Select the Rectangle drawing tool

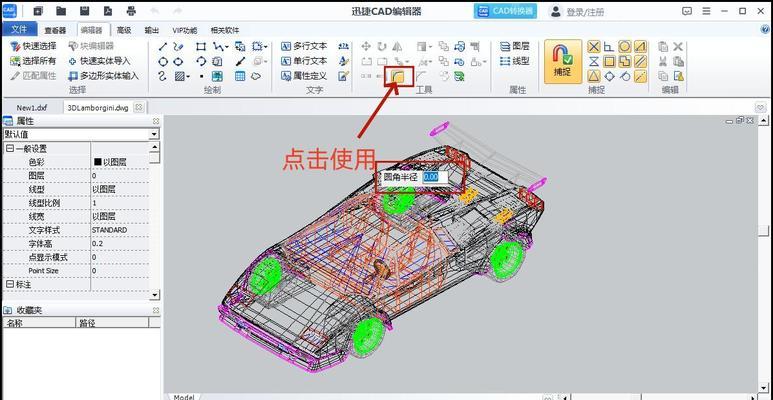tap(201, 46)
